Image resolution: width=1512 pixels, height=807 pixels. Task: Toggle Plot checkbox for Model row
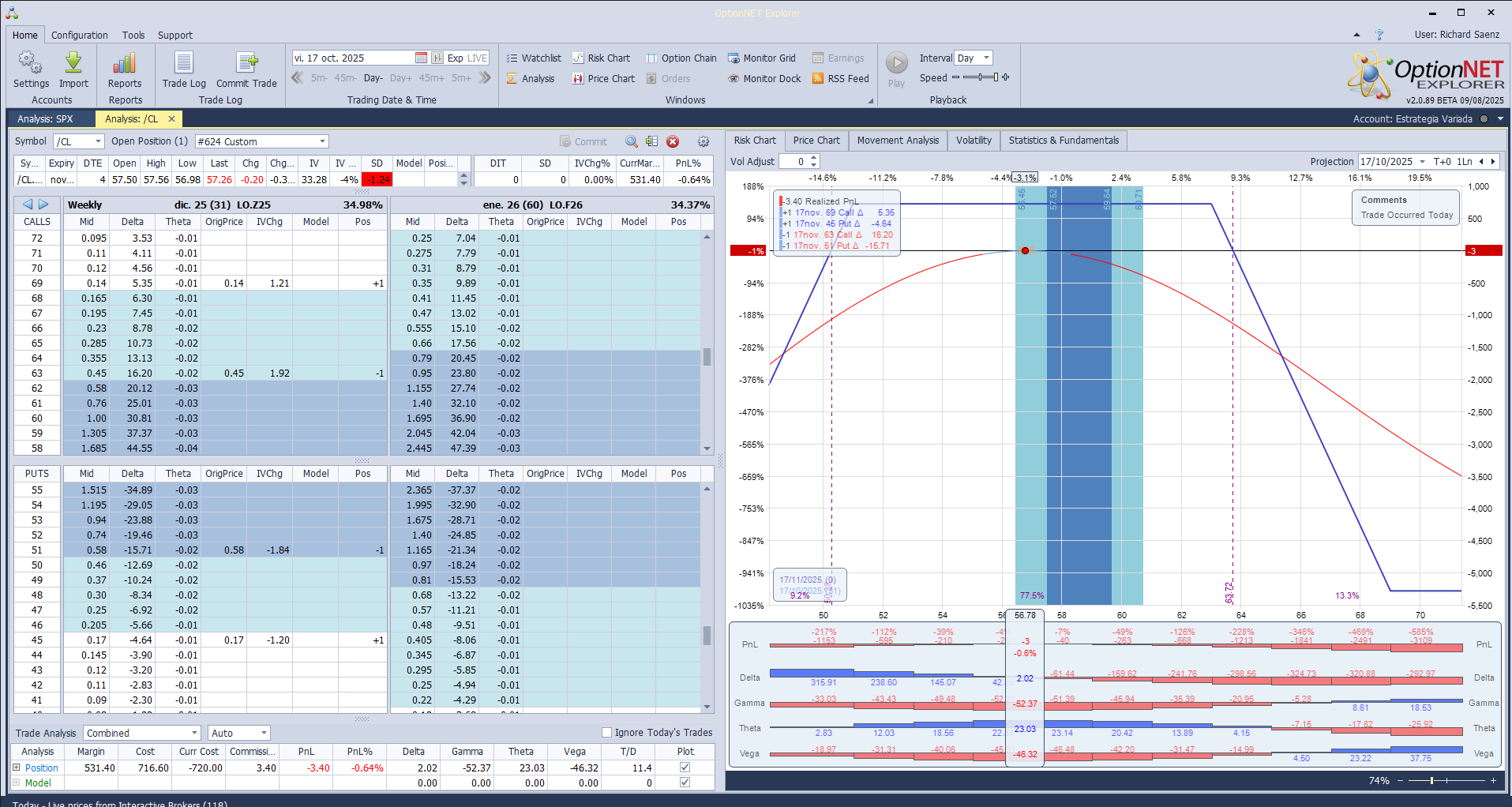click(685, 783)
